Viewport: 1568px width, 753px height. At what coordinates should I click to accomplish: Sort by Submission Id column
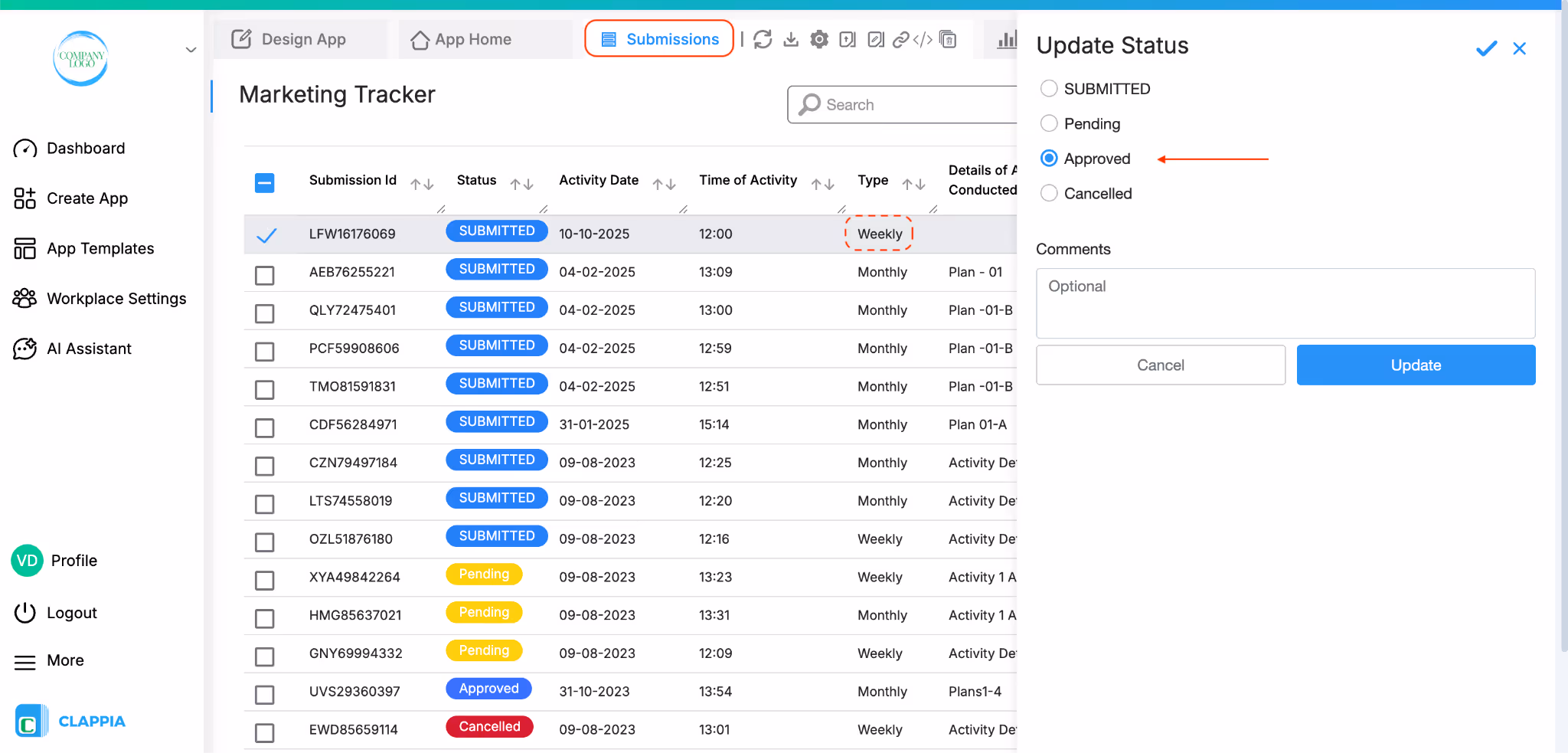tap(422, 184)
